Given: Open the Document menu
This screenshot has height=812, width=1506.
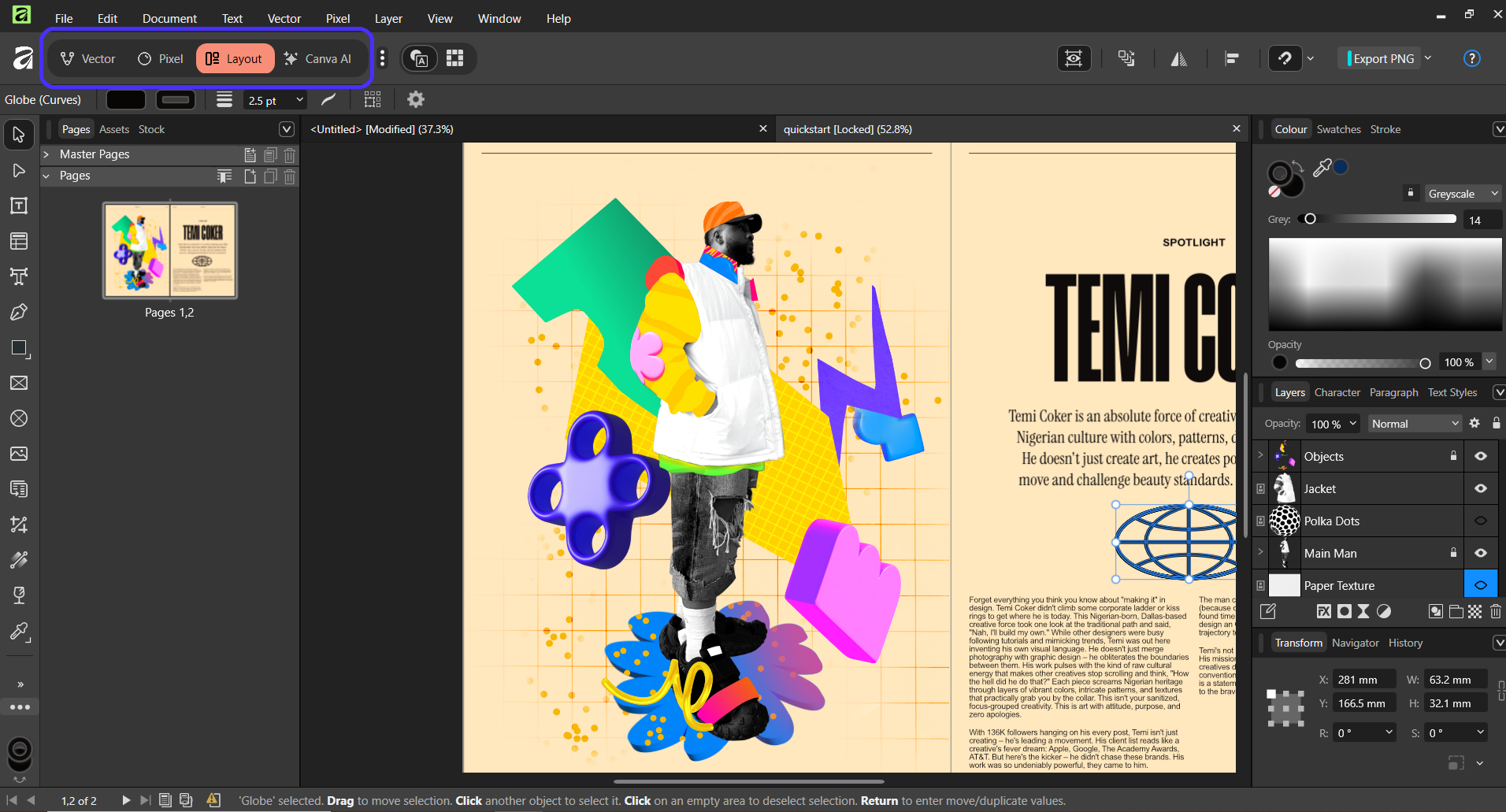Looking at the screenshot, I should click(x=169, y=18).
